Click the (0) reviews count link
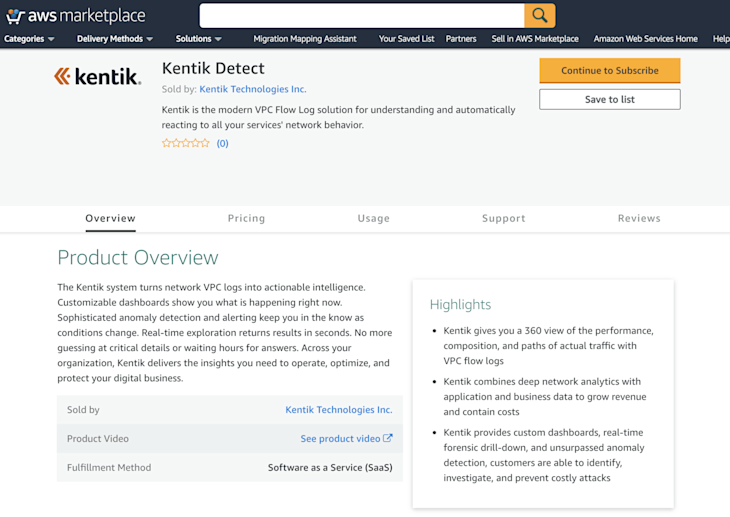The height and width of the screenshot is (517, 730). (x=223, y=143)
